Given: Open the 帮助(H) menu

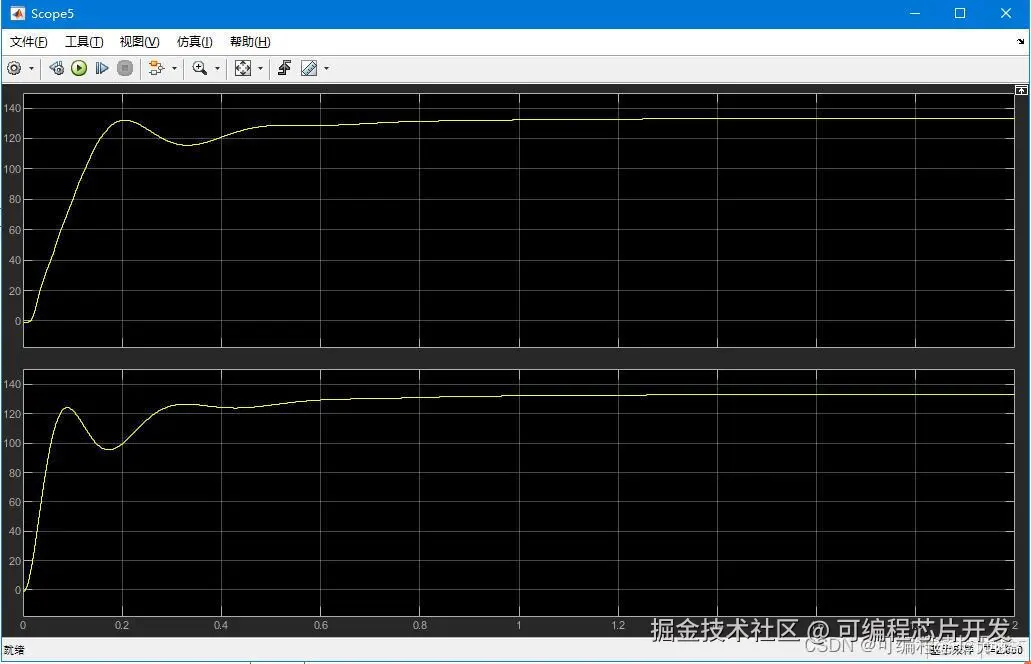Looking at the screenshot, I should (250, 42).
